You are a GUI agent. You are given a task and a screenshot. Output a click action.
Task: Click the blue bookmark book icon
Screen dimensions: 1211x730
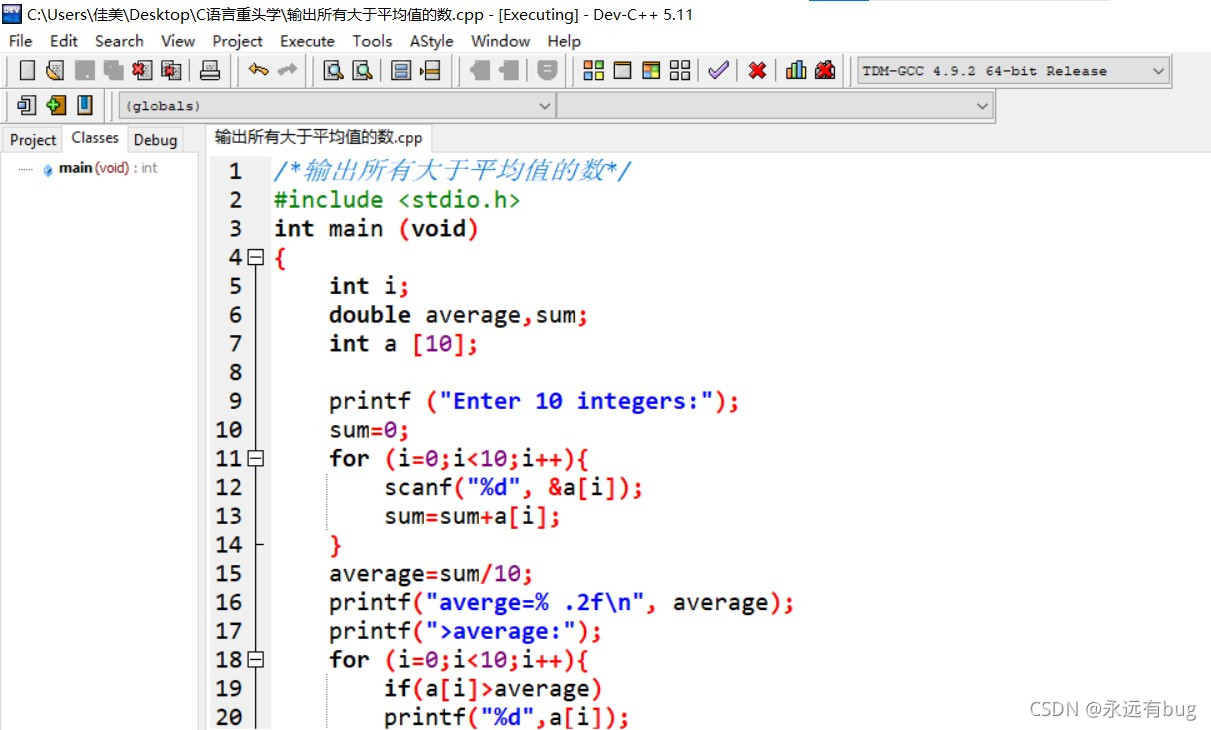pos(84,104)
